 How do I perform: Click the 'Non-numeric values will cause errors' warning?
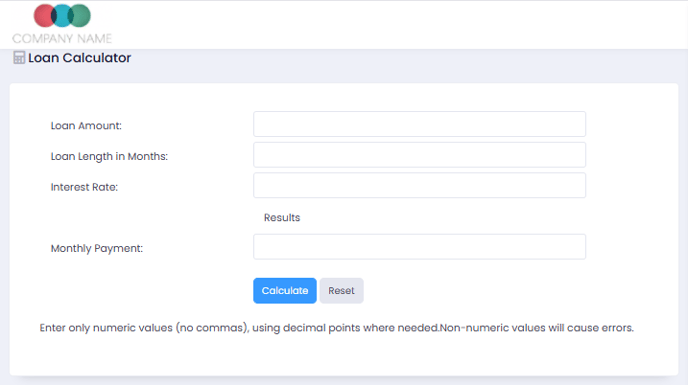pos(537,328)
